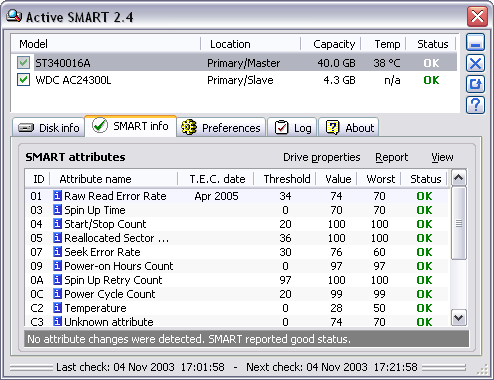Screen dimensions: 494x380
Task: Select Spin Up Retry Count row
Action: 237,280
